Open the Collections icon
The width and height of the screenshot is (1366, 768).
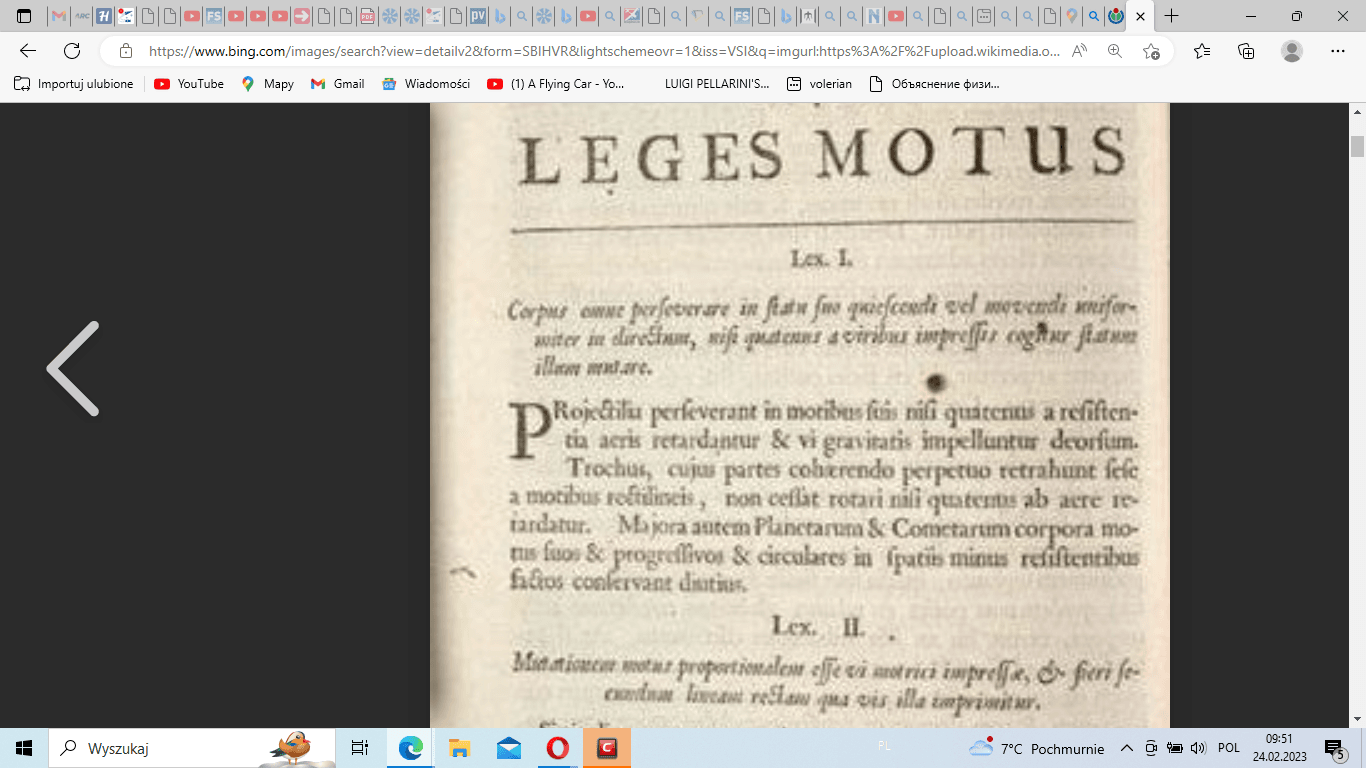1246,51
